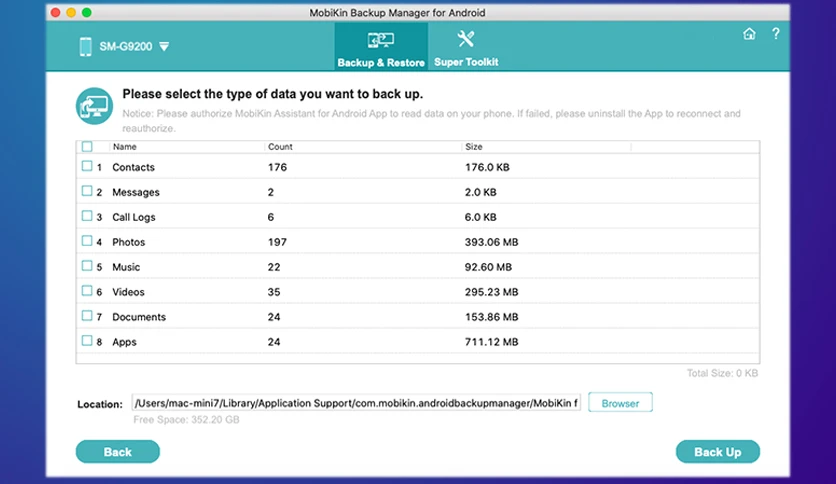
Task: Click the SM-G9200 phone device icon
Action: 85,46
